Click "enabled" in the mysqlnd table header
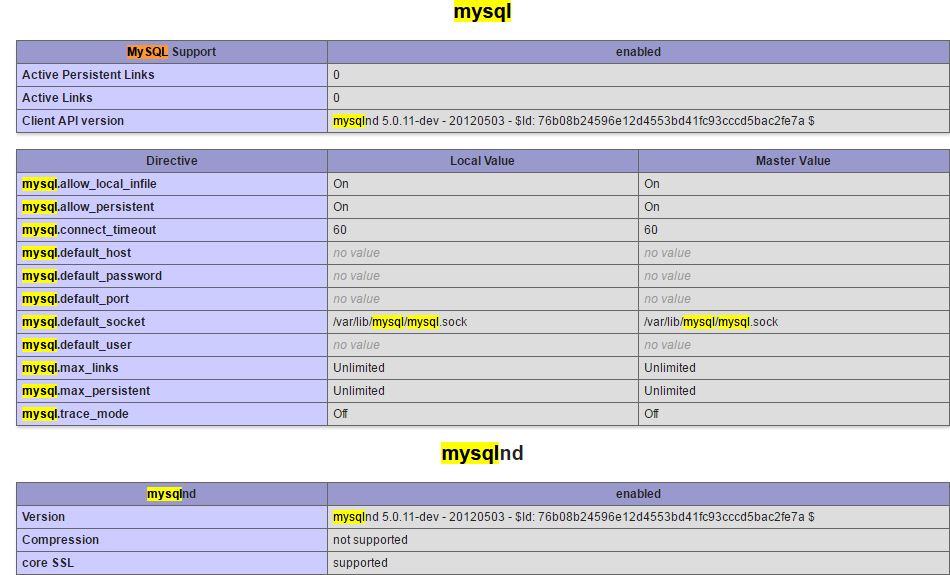950x575 pixels. click(x=638, y=494)
